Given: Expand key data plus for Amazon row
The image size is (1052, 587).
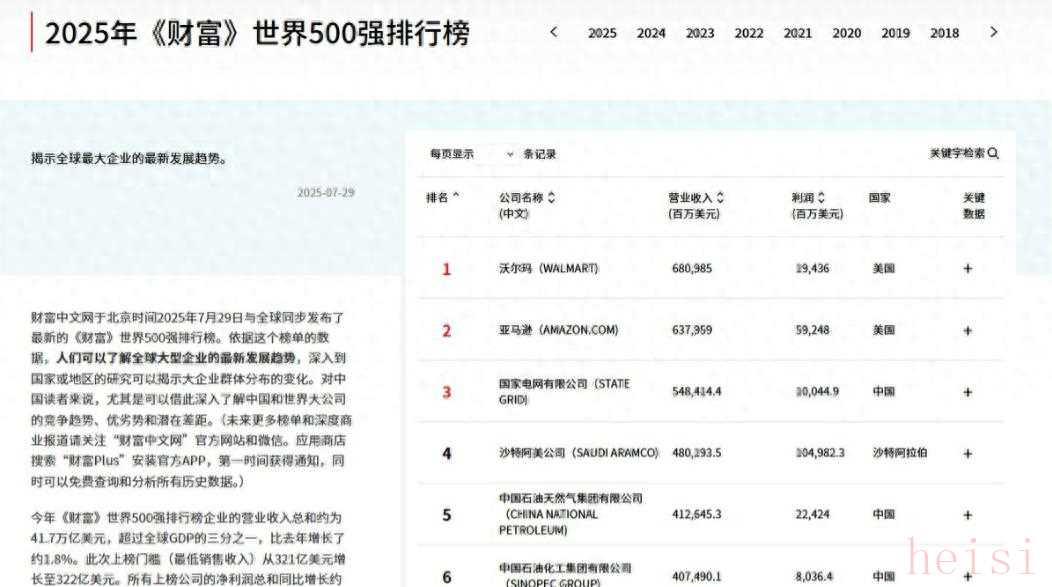Looking at the screenshot, I should (x=967, y=331).
